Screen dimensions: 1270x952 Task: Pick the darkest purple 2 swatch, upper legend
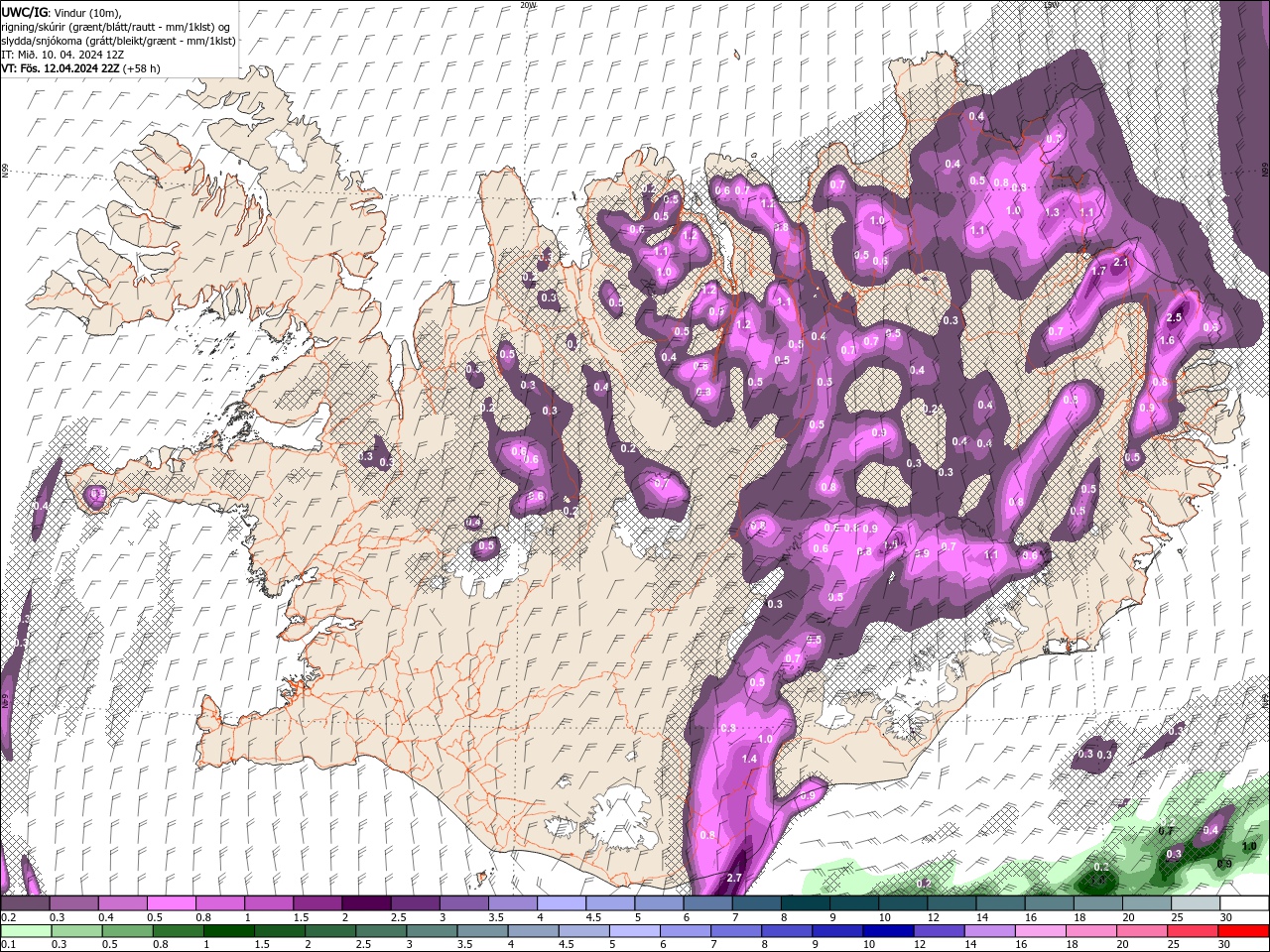366,903
